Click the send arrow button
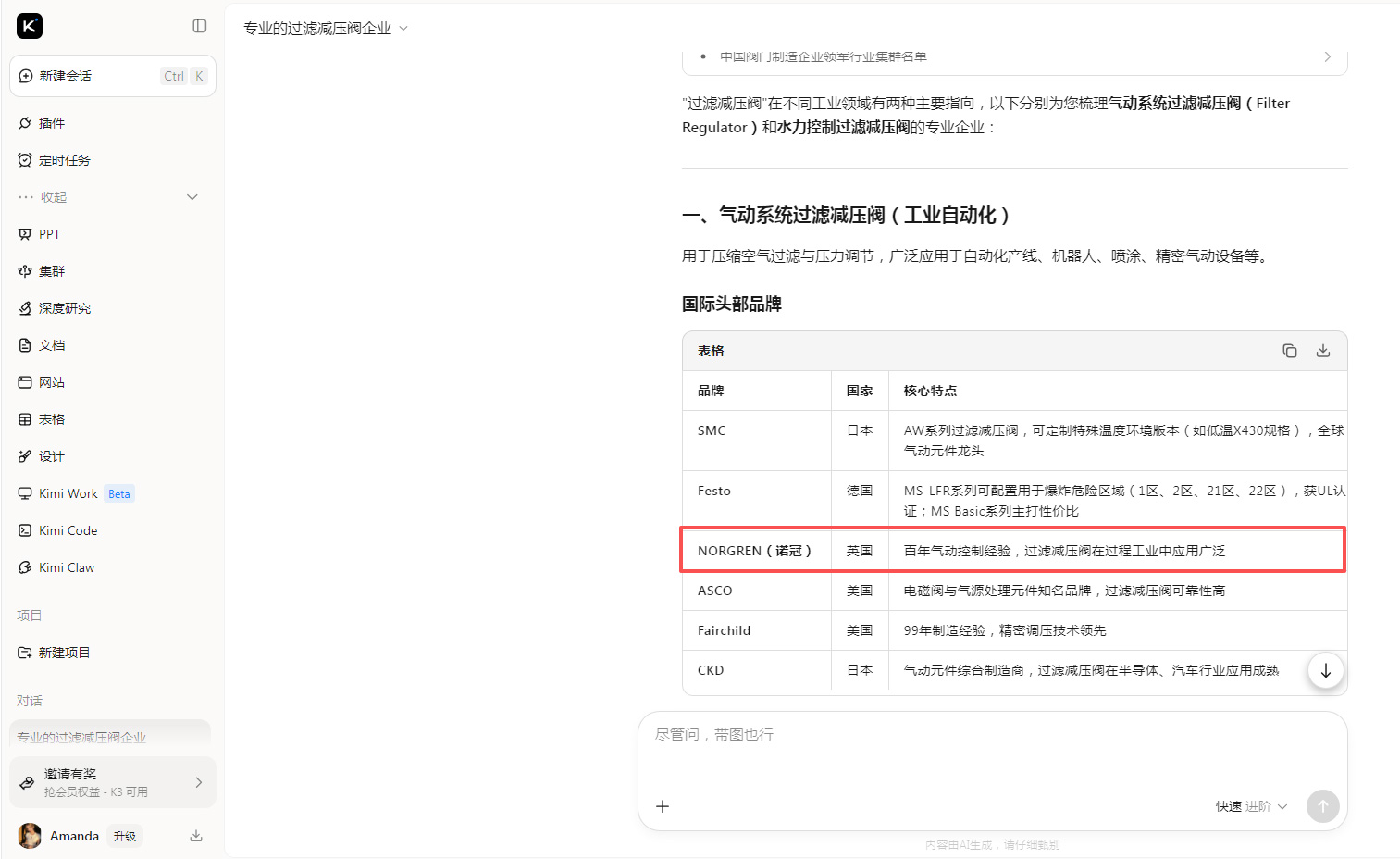1400x859 pixels. (x=1322, y=806)
